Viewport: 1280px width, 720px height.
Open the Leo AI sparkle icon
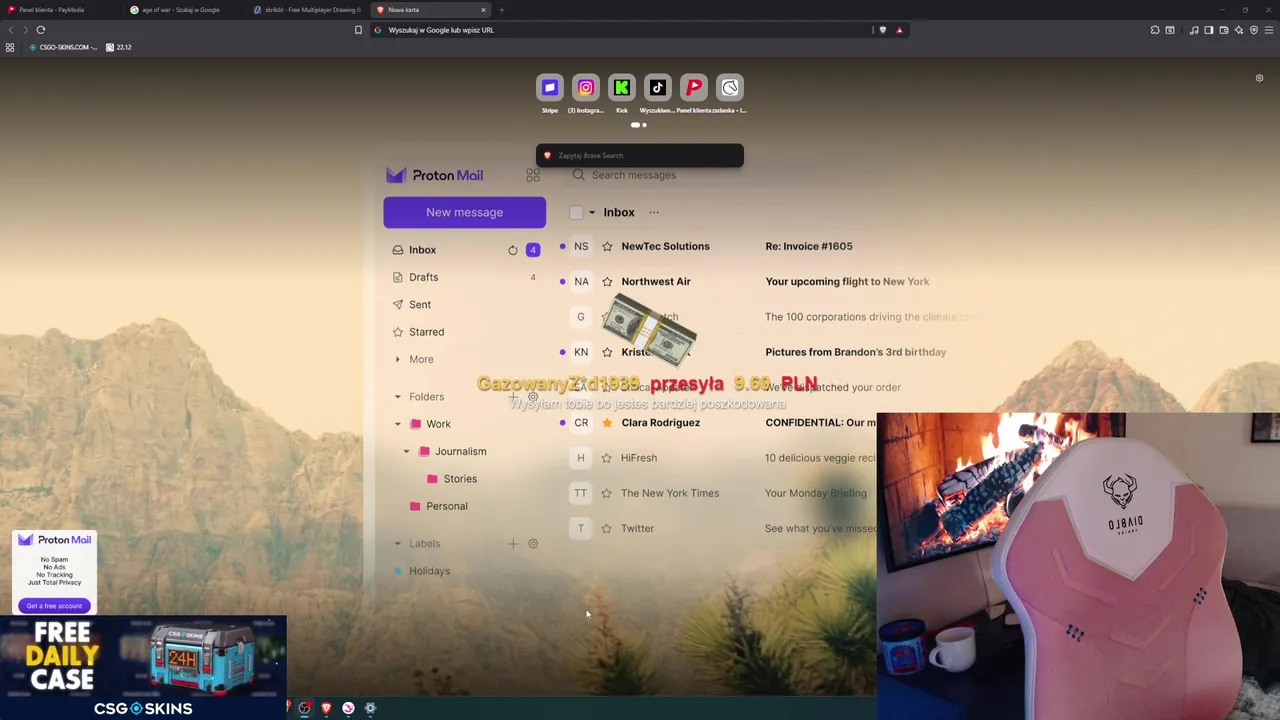tap(1238, 30)
